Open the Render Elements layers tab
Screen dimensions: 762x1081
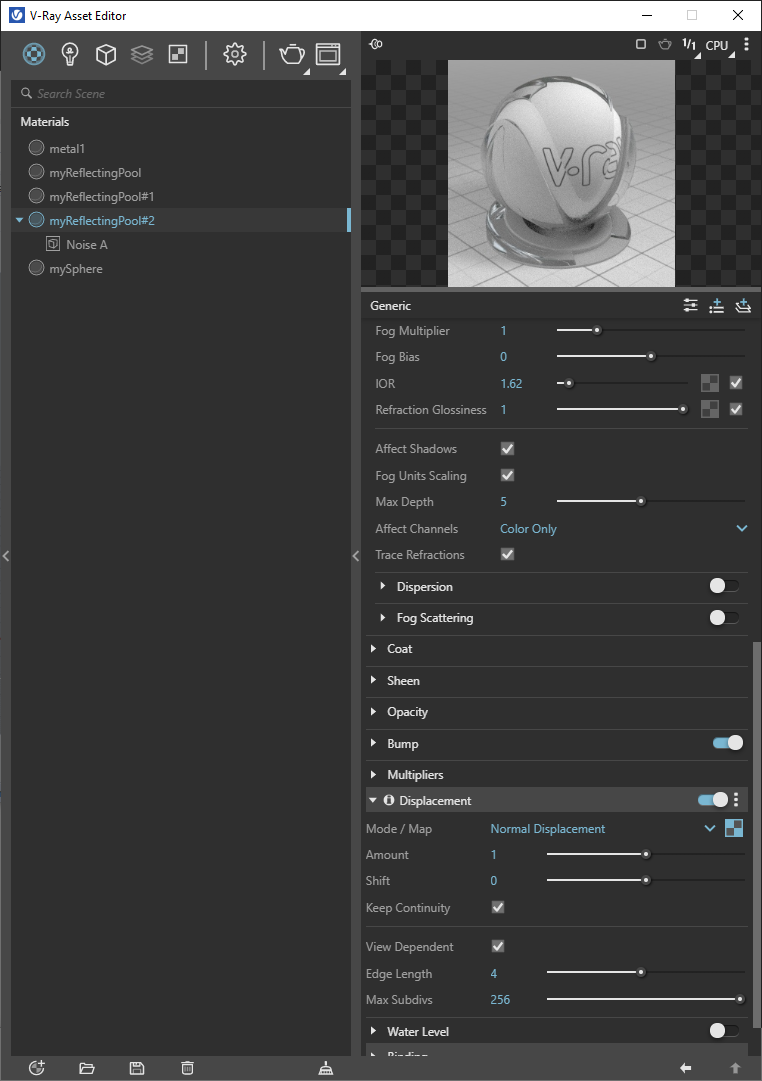pos(142,54)
